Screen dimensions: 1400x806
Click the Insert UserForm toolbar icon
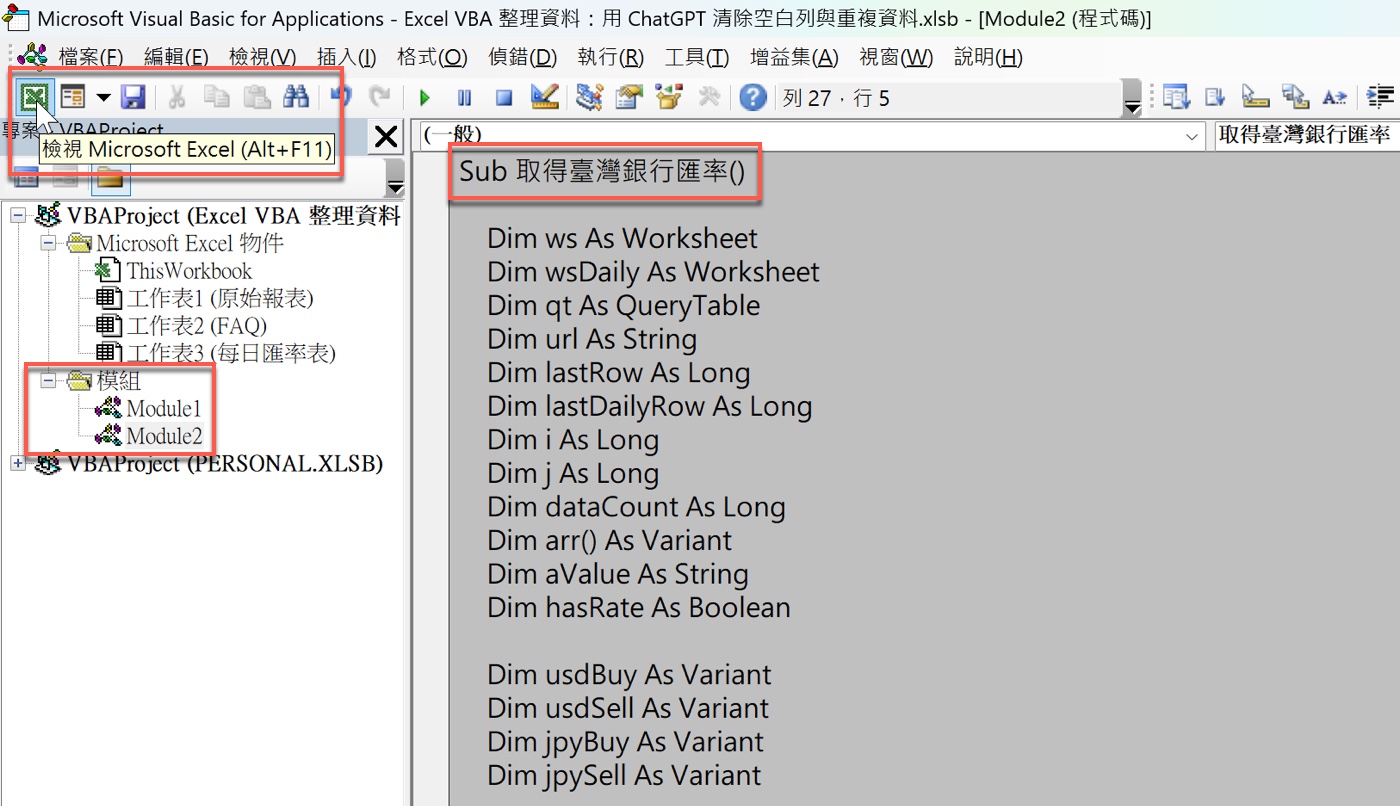click(x=73, y=97)
